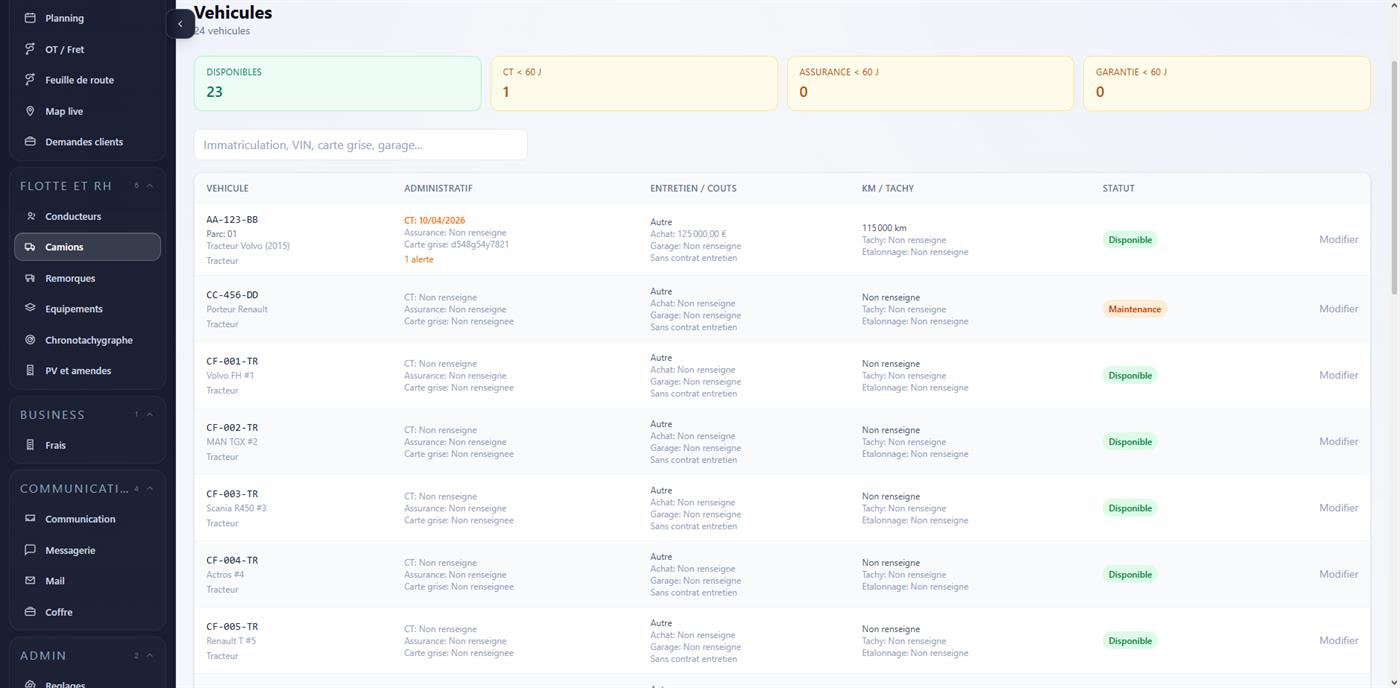
Task: Click the Equipements layers icon
Action: point(30,309)
